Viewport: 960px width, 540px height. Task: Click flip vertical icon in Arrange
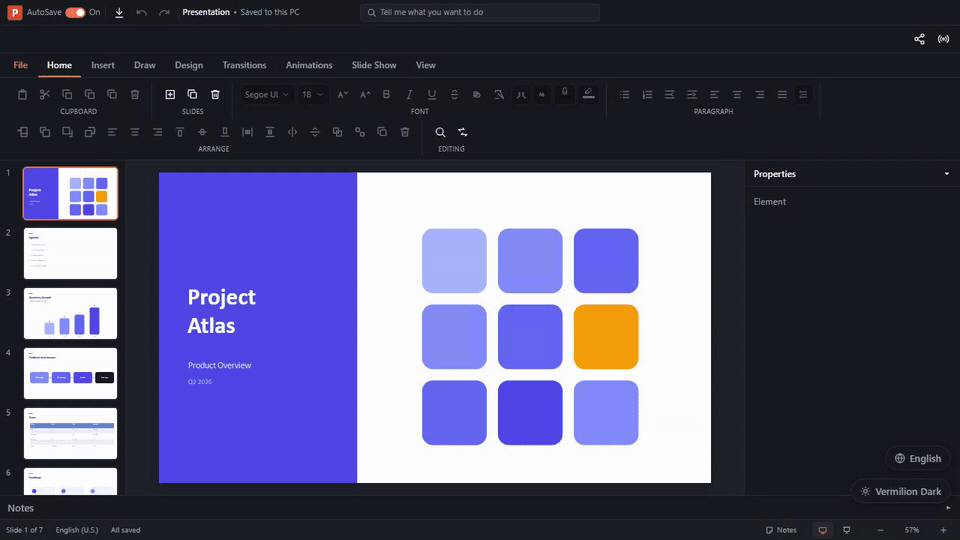click(x=315, y=132)
